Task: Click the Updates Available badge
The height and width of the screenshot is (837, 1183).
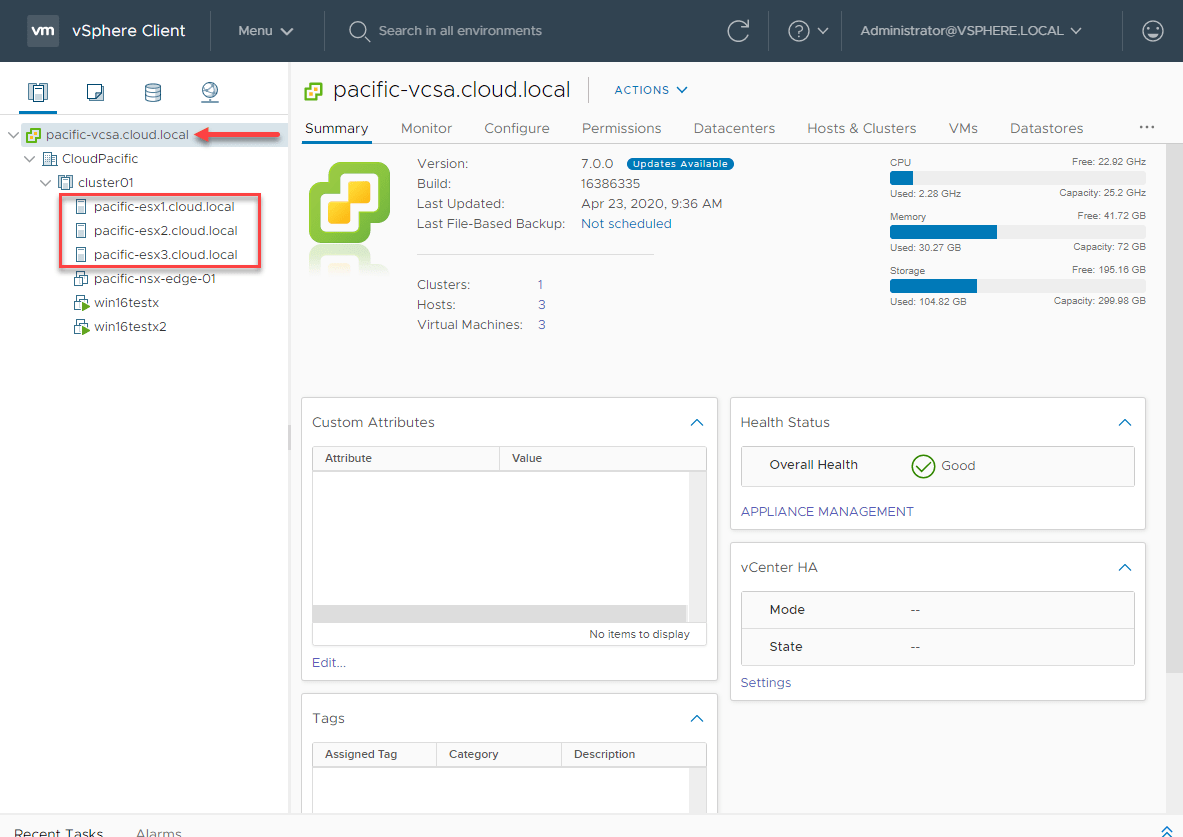Action: (681, 164)
